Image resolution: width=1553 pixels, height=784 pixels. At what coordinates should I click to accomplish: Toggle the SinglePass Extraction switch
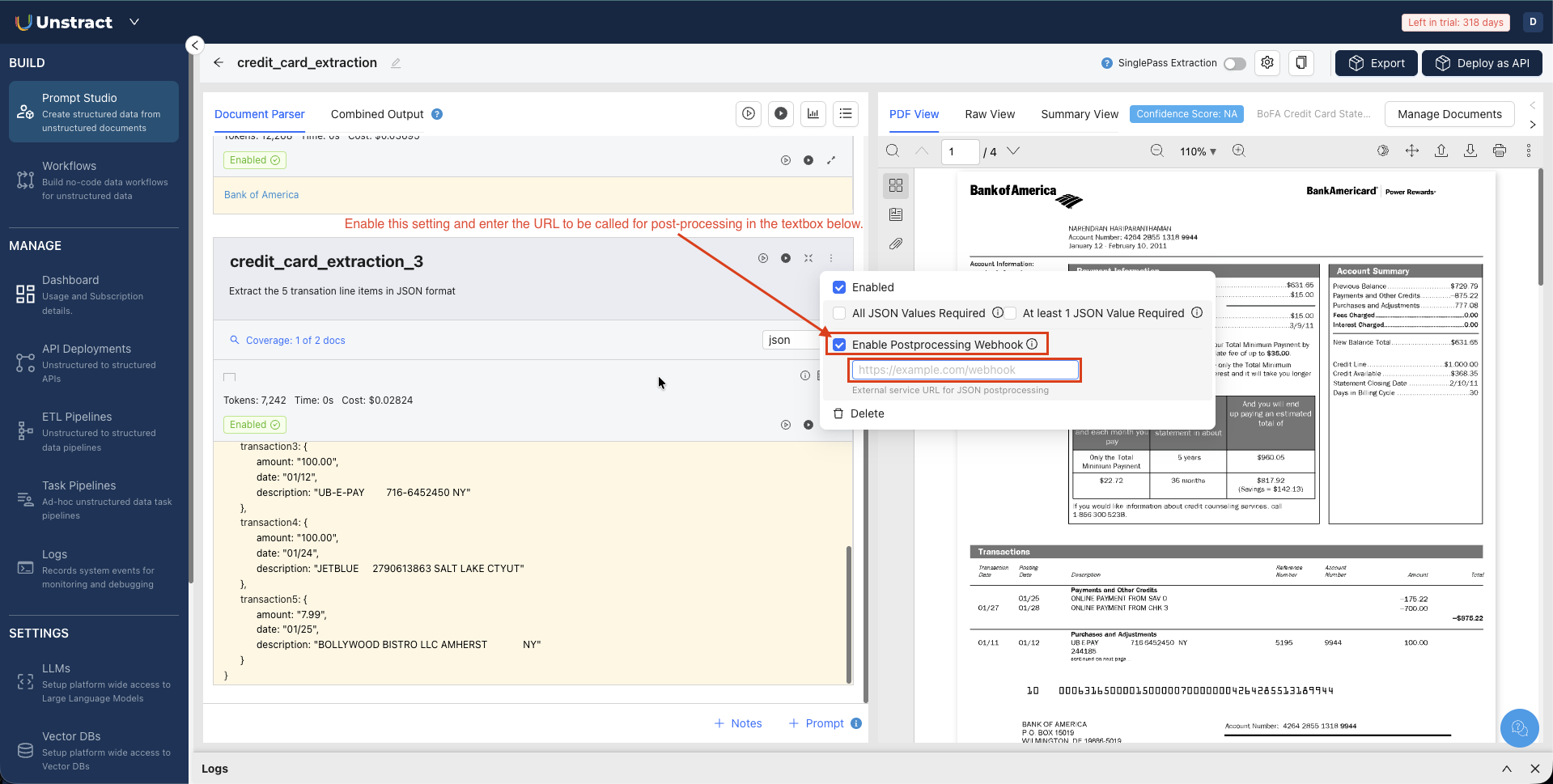(1234, 64)
